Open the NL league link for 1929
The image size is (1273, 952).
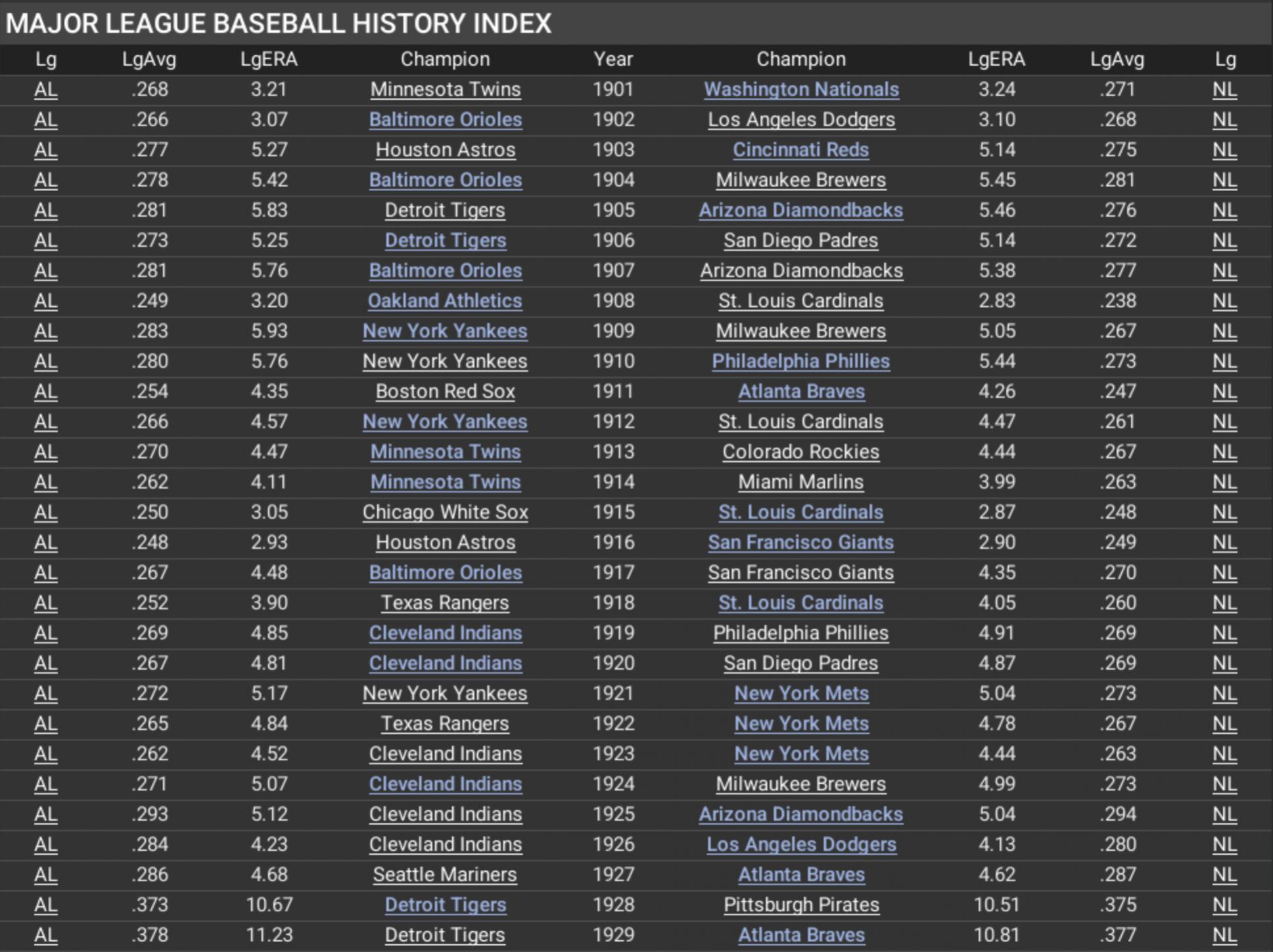[x=1224, y=935]
